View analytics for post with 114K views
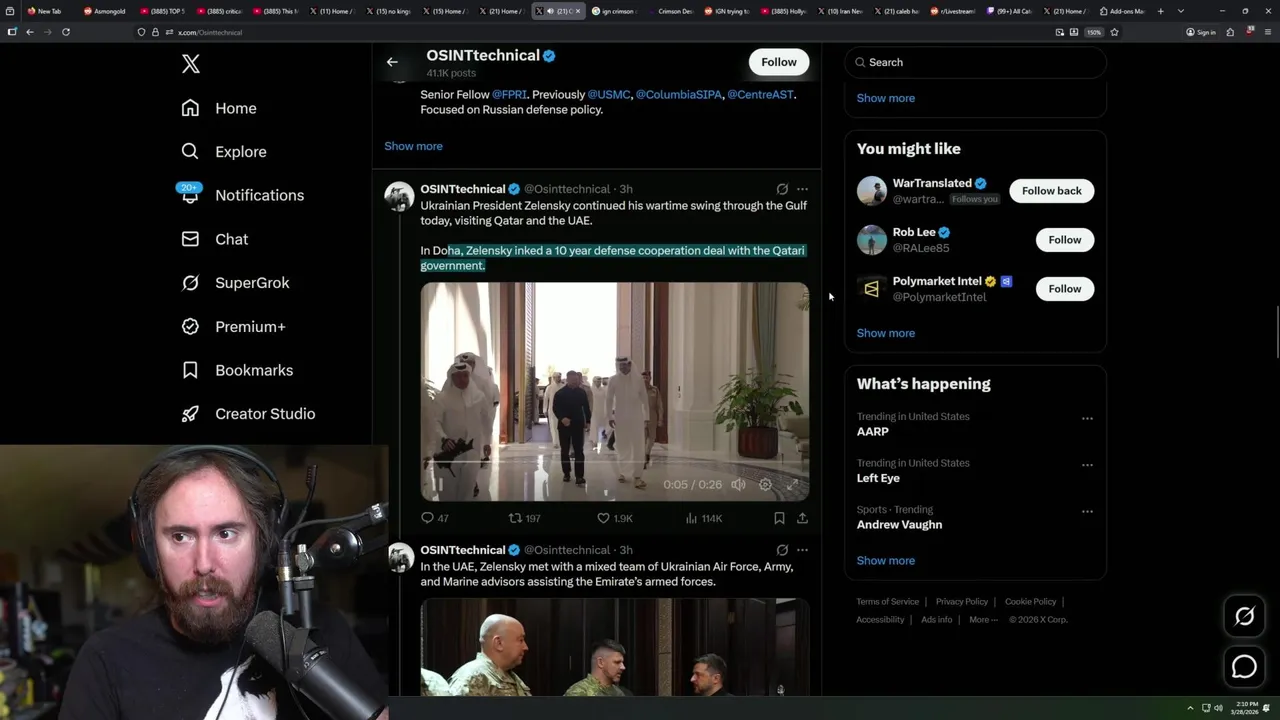Viewport: 1280px width, 720px height. click(x=704, y=518)
